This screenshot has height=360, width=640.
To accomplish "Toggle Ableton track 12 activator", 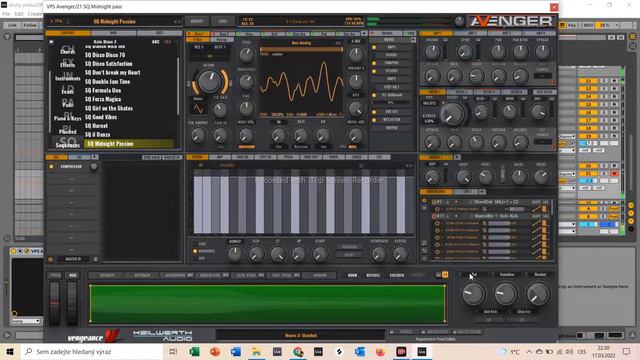I will click(588, 81).
